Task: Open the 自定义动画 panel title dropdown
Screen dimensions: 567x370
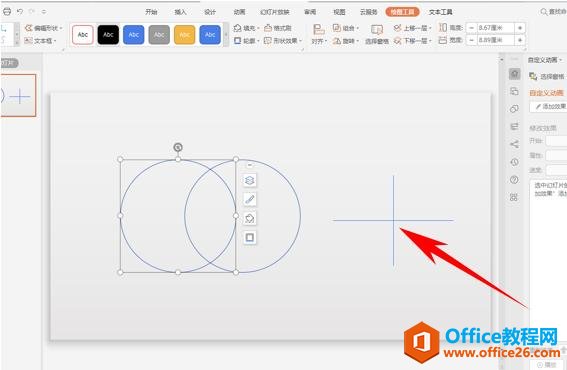Action: pyautogui.click(x=545, y=60)
